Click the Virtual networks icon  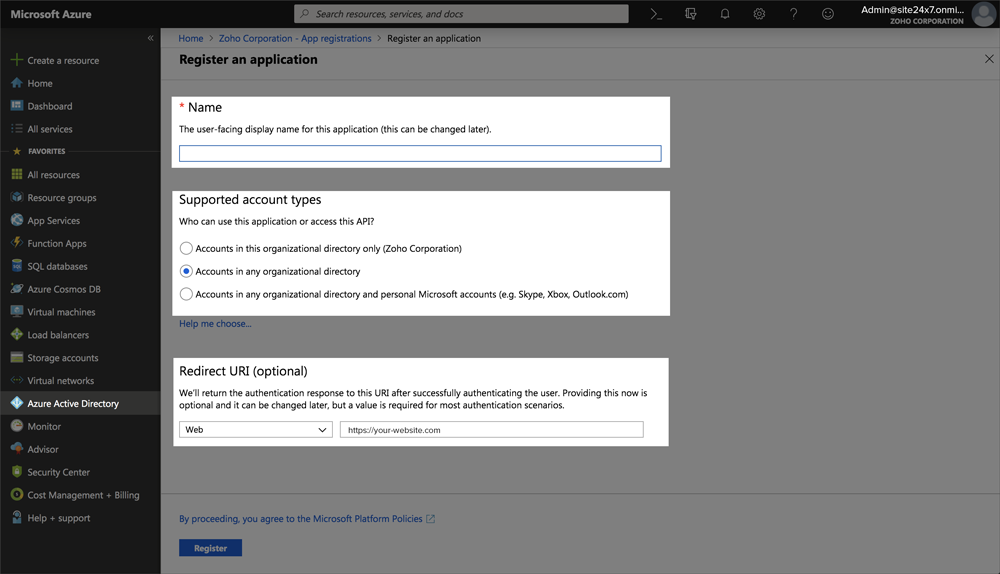coord(17,380)
